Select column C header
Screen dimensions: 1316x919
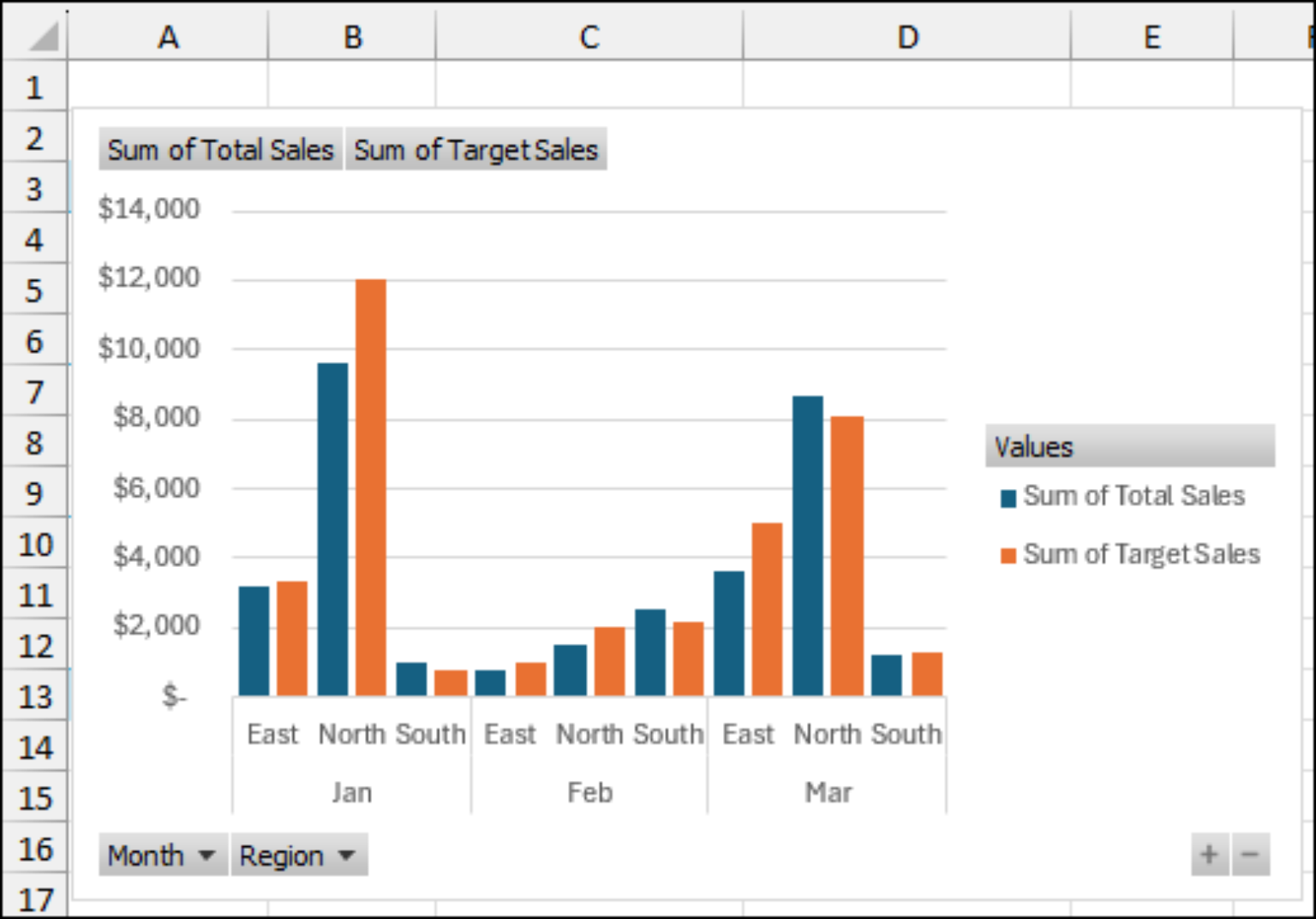pos(589,36)
